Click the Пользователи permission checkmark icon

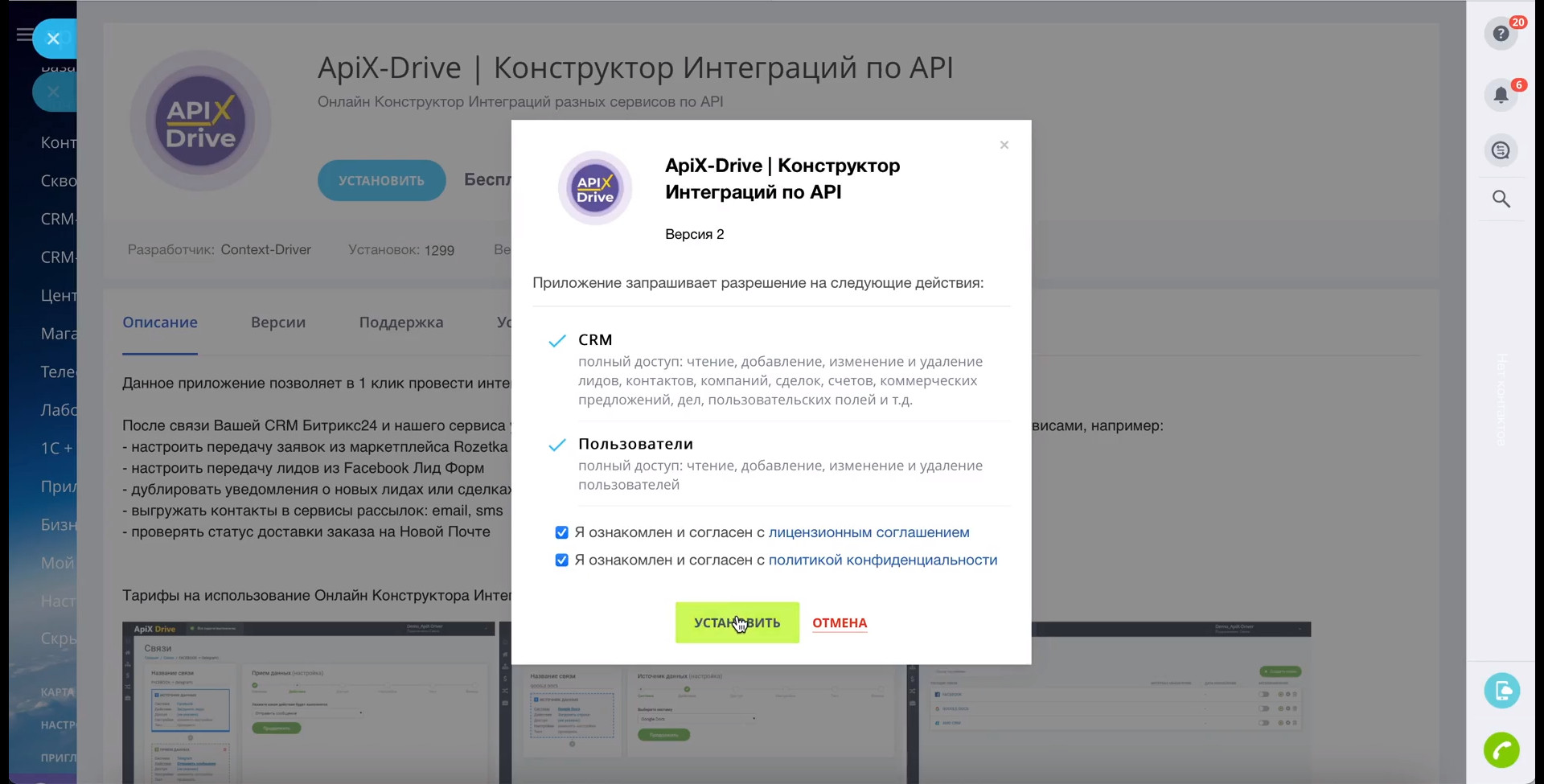coord(557,445)
